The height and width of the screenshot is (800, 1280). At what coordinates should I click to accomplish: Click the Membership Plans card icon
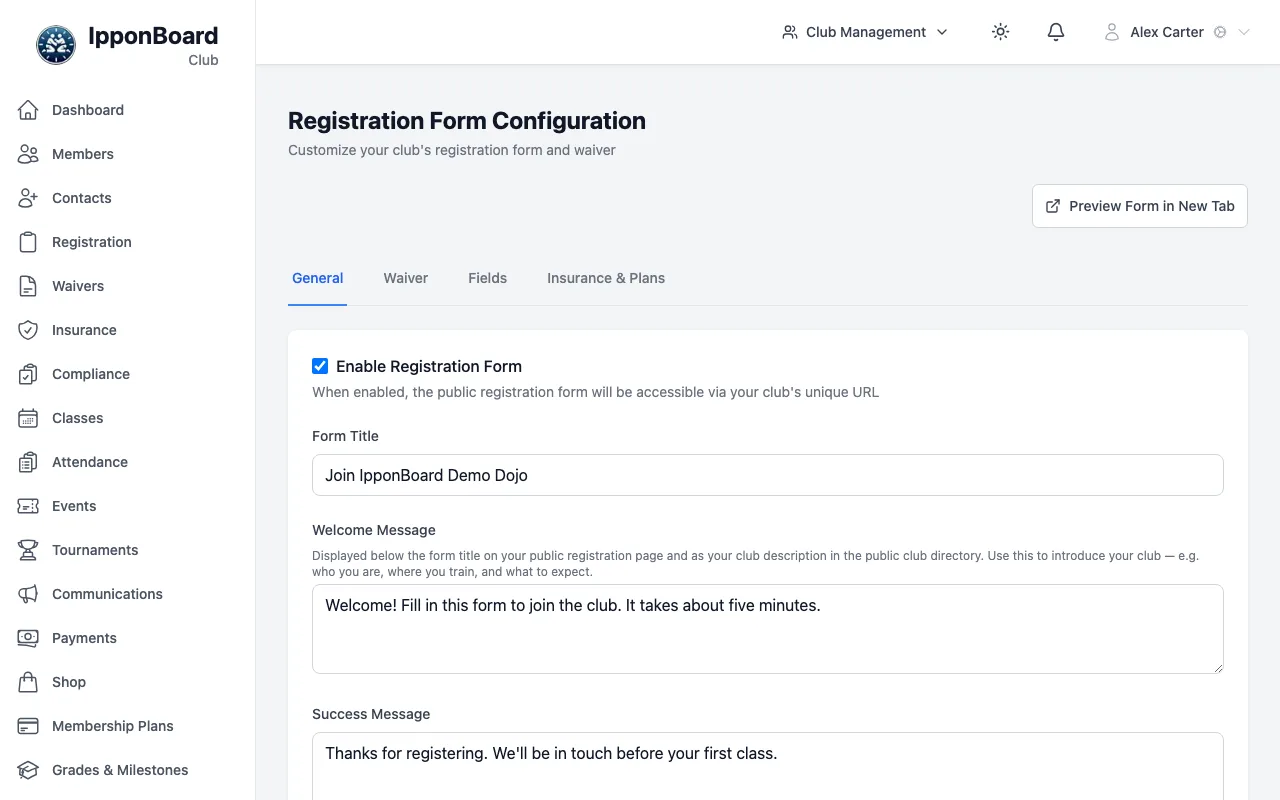pos(28,726)
